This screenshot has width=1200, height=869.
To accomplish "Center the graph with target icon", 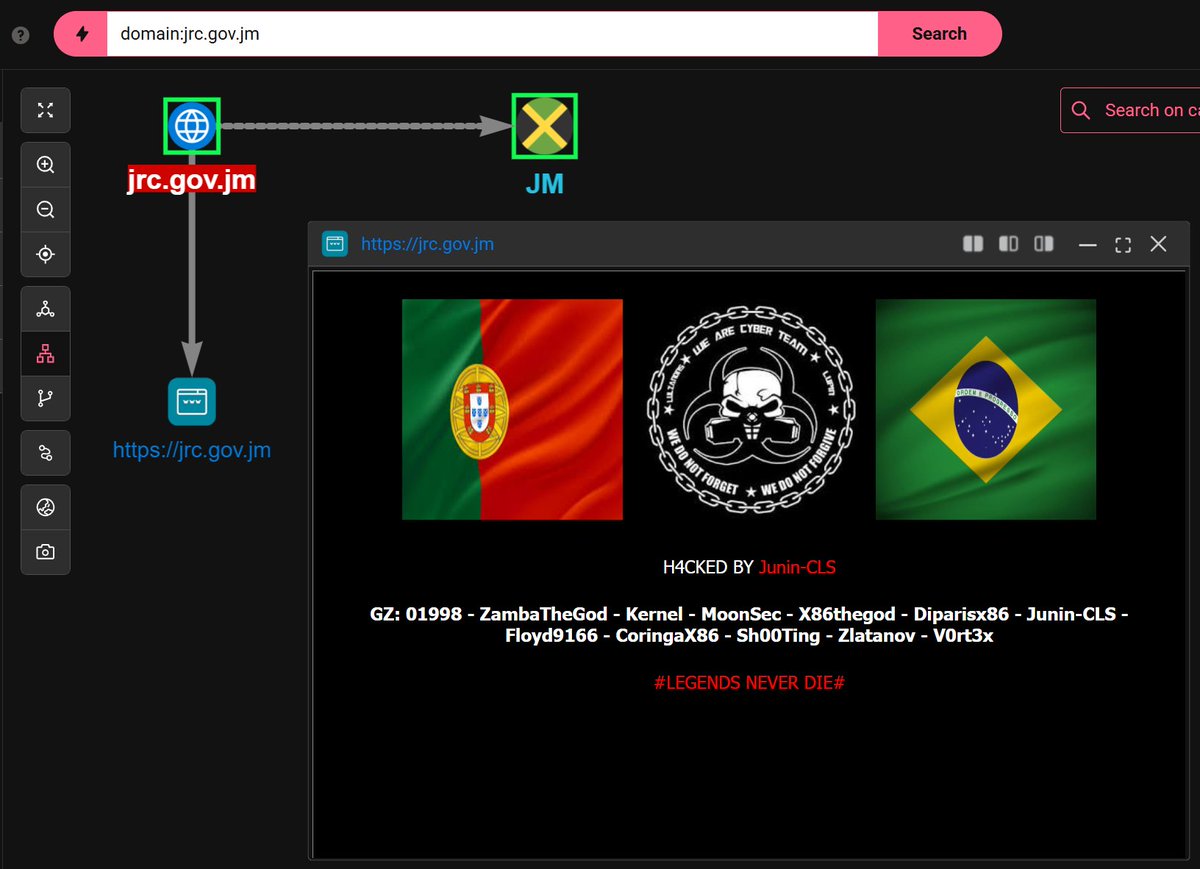I will (45, 255).
